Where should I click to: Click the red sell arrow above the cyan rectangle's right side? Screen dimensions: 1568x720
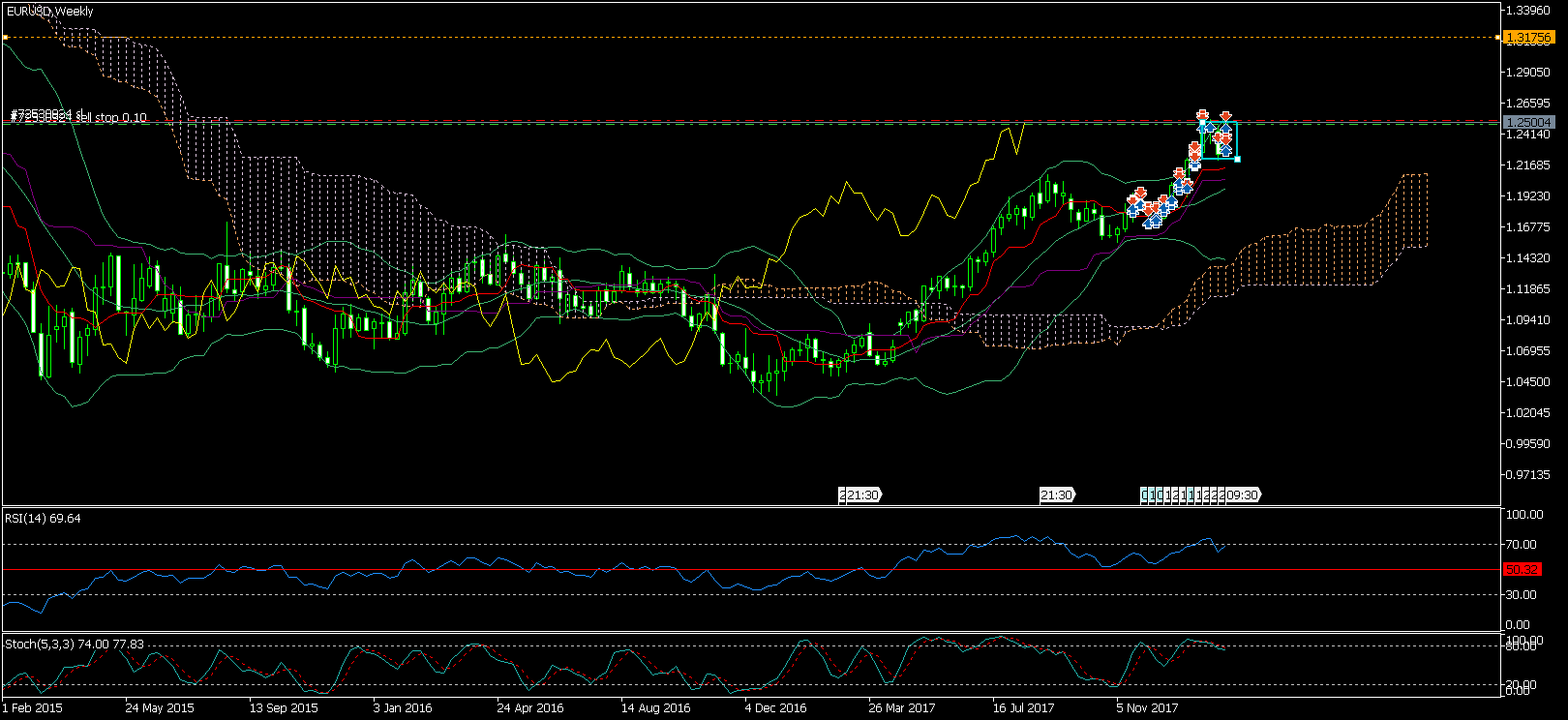[x=1225, y=117]
